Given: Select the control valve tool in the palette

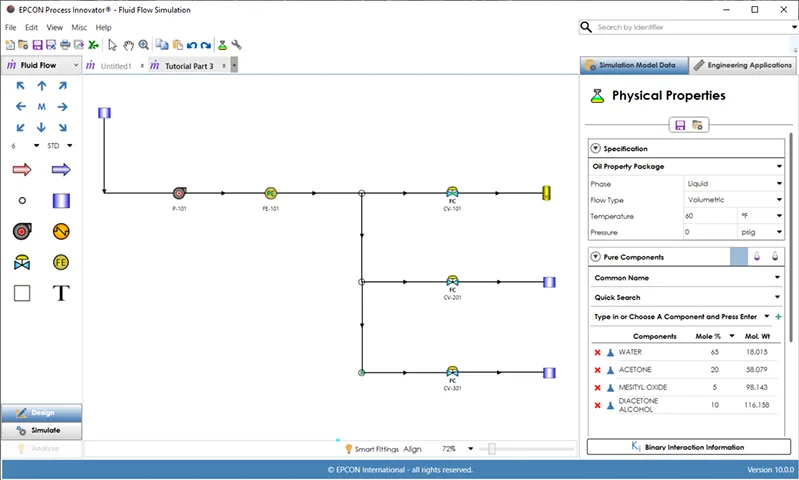Looking at the screenshot, I should [x=22, y=262].
